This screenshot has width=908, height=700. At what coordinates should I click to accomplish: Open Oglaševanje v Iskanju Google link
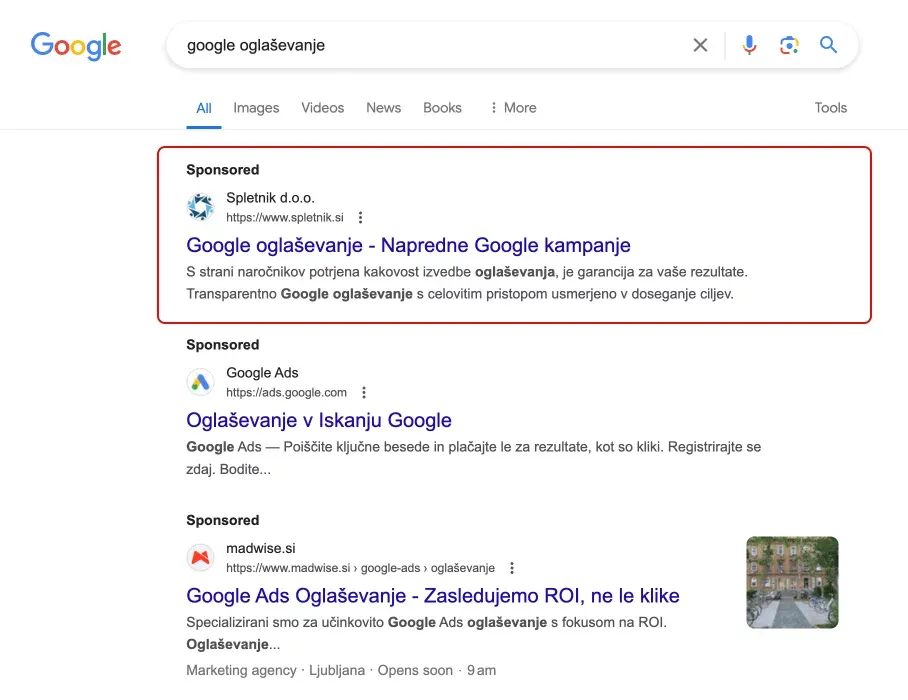[x=318, y=420]
